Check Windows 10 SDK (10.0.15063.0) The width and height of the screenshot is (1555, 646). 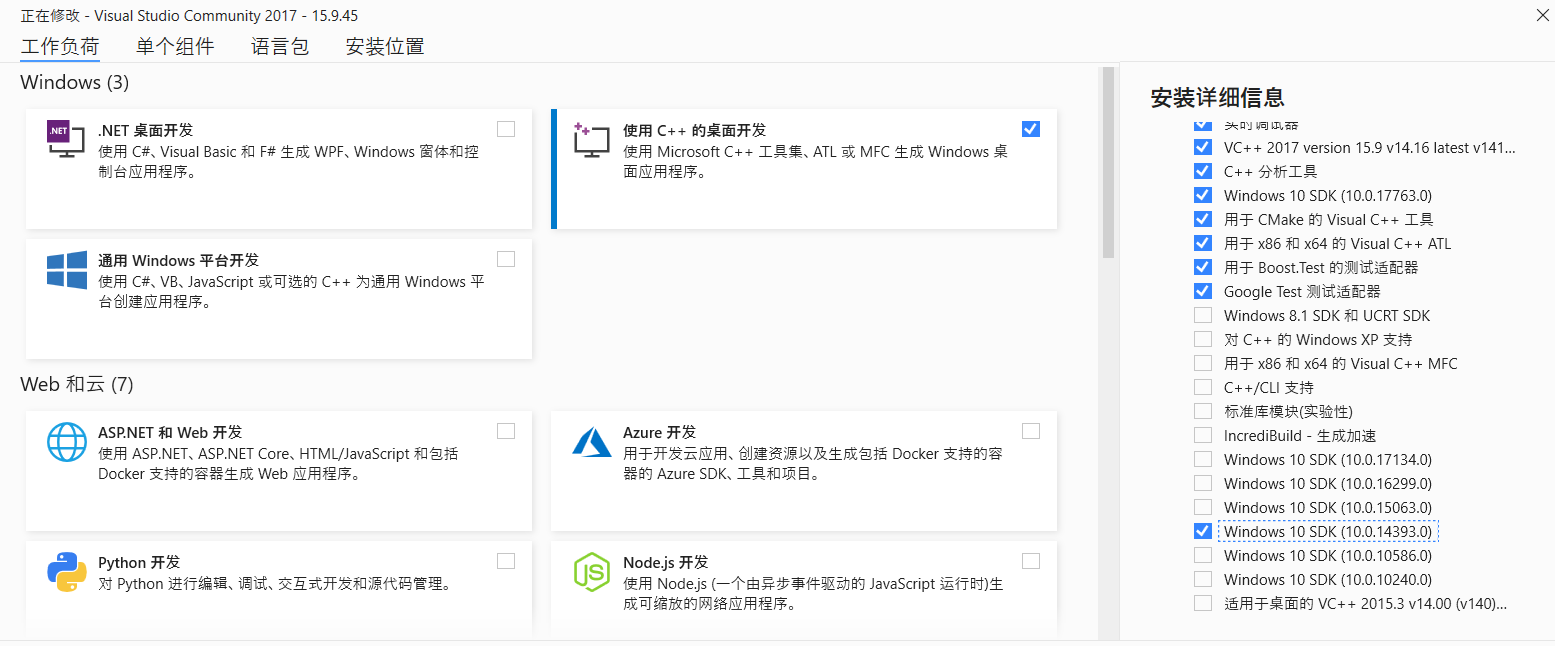tap(1203, 507)
